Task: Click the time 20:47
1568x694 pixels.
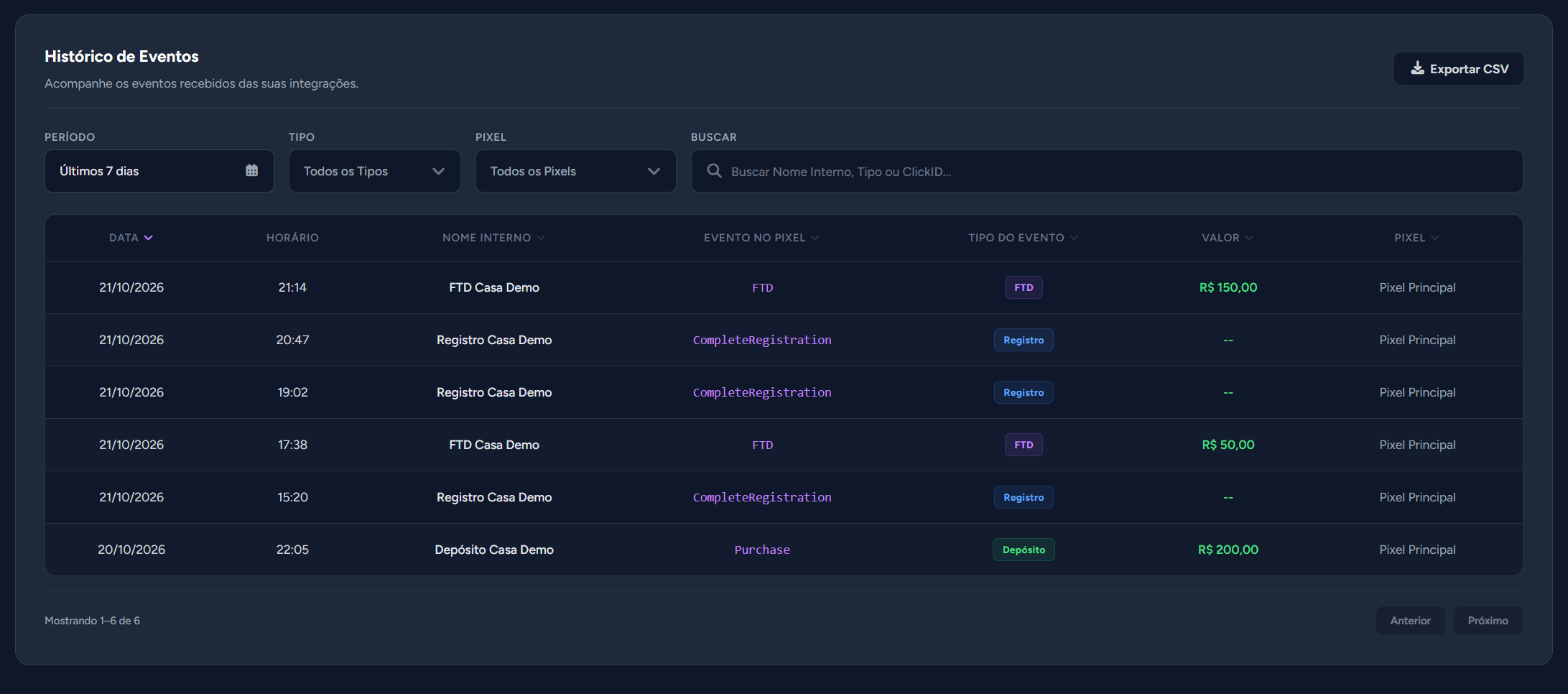Action: (x=292, y=340)
